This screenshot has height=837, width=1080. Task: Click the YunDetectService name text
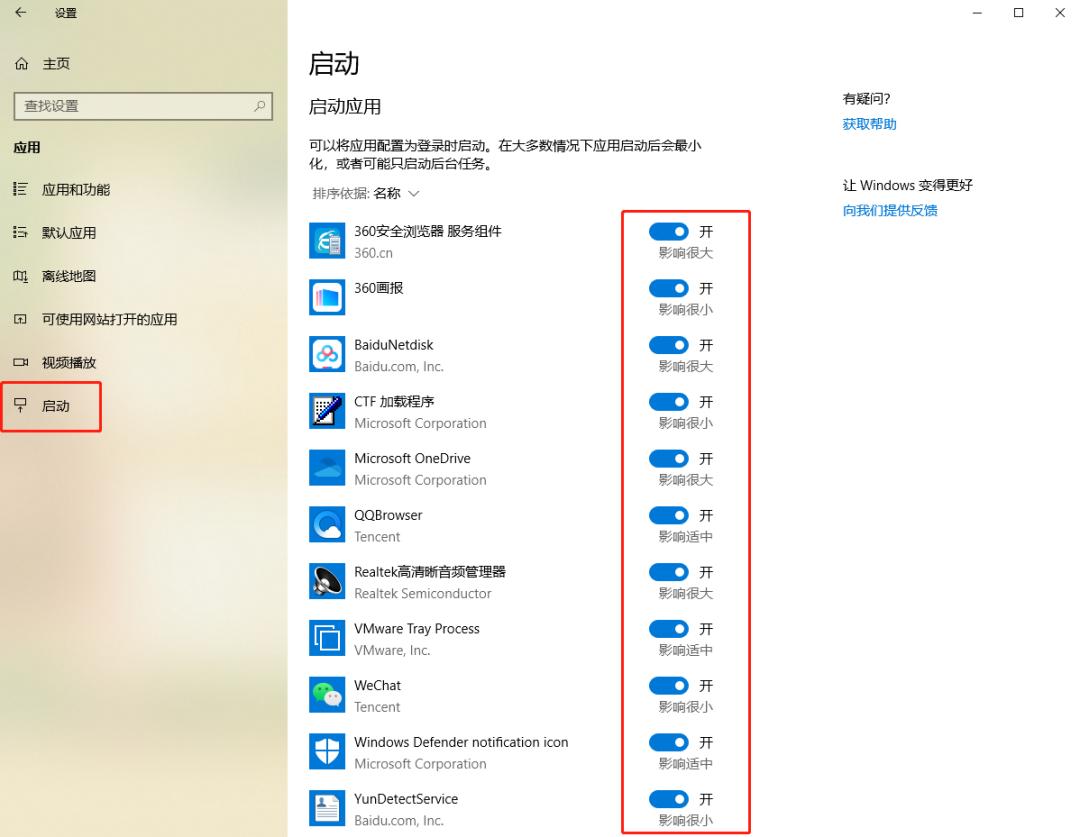[x=406, y=799]
